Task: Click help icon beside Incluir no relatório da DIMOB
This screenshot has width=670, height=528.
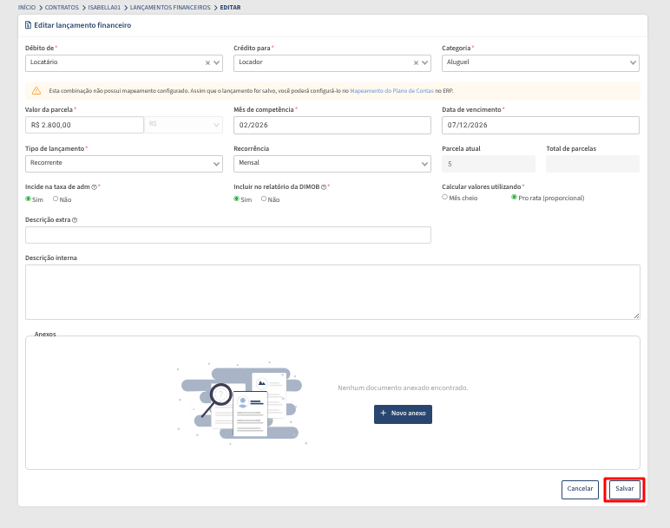Action: 323,187
